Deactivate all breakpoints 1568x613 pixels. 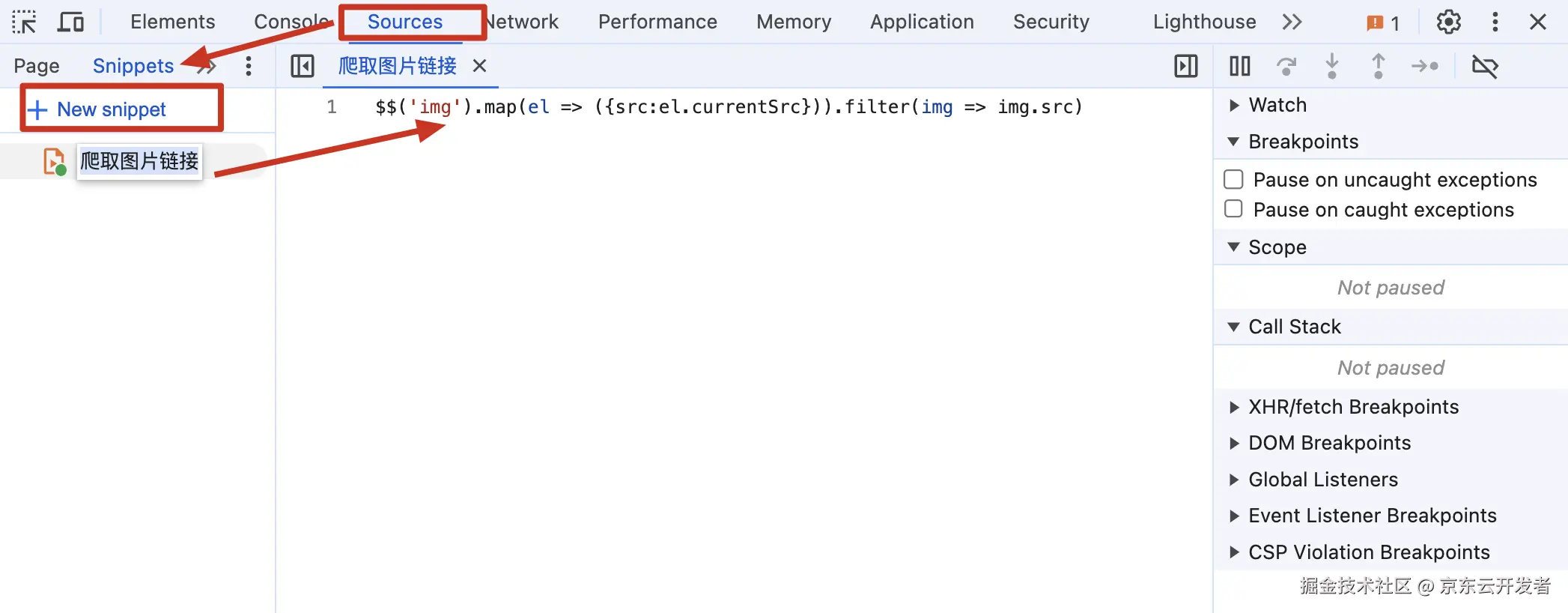pos(1484,67)
